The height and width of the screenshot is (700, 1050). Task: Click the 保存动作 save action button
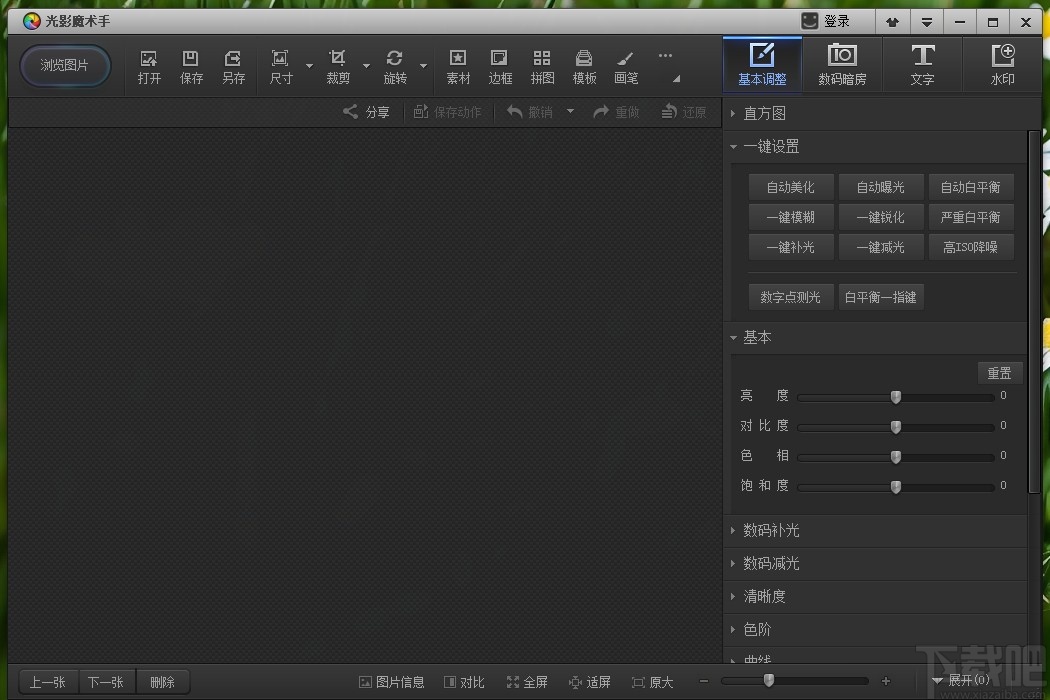pos(447,112)
